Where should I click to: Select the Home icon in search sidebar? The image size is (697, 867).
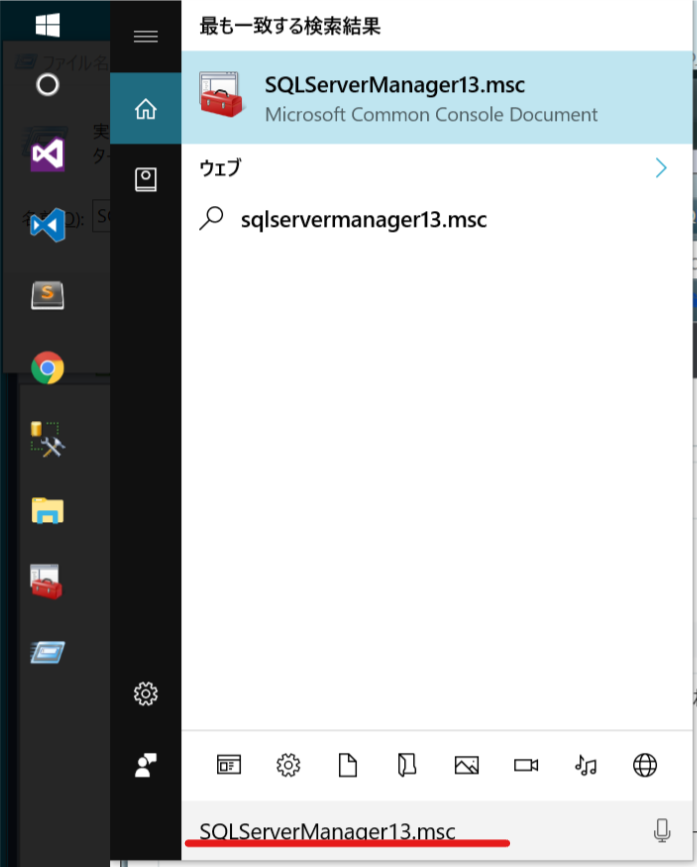pyautogui.click(x=146, y=108)
